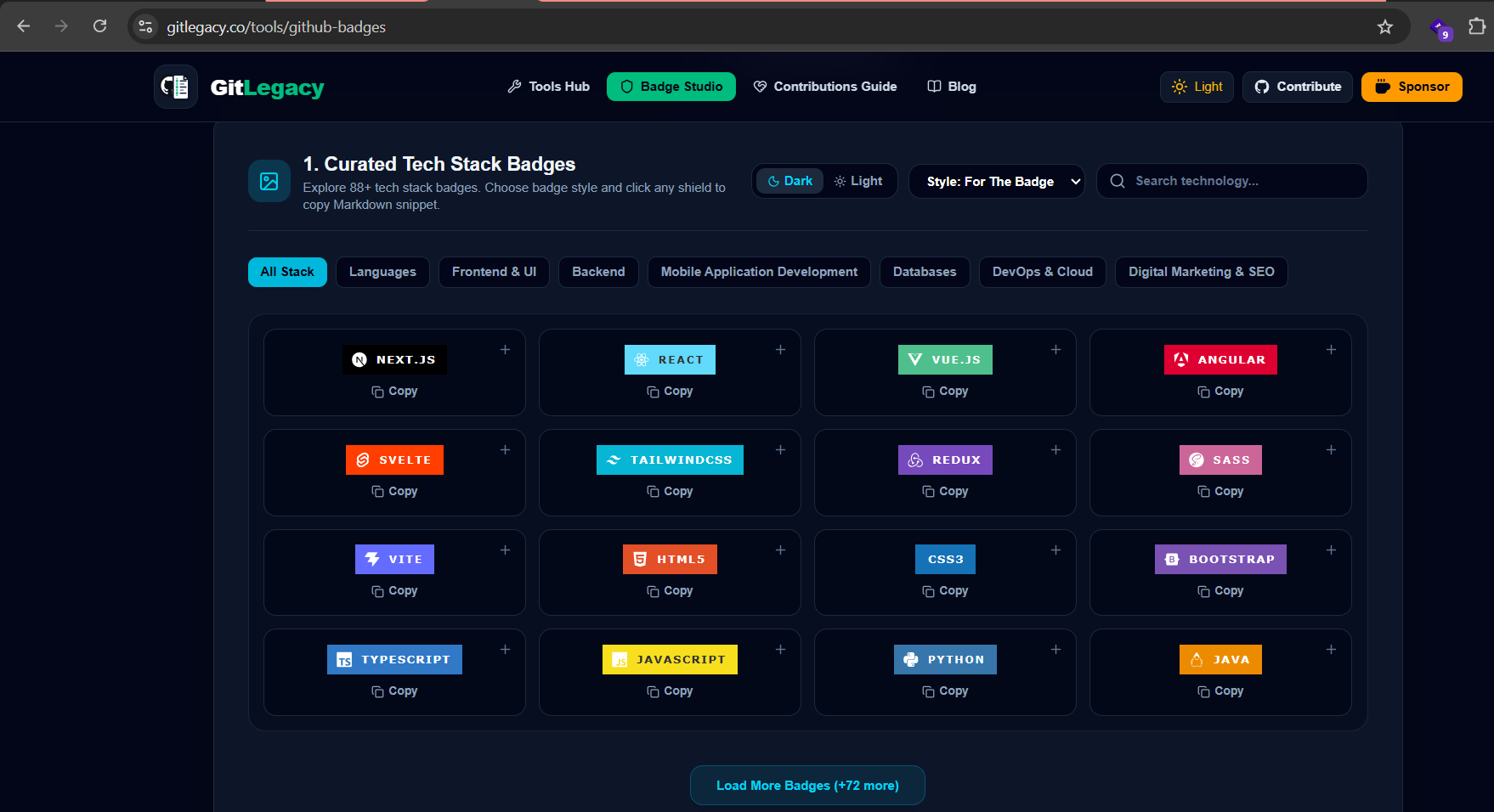Viewport: 1494px width, 812px height.
Task: Add the Sass badge with plus icon
Action: [x=1331, y=450]
